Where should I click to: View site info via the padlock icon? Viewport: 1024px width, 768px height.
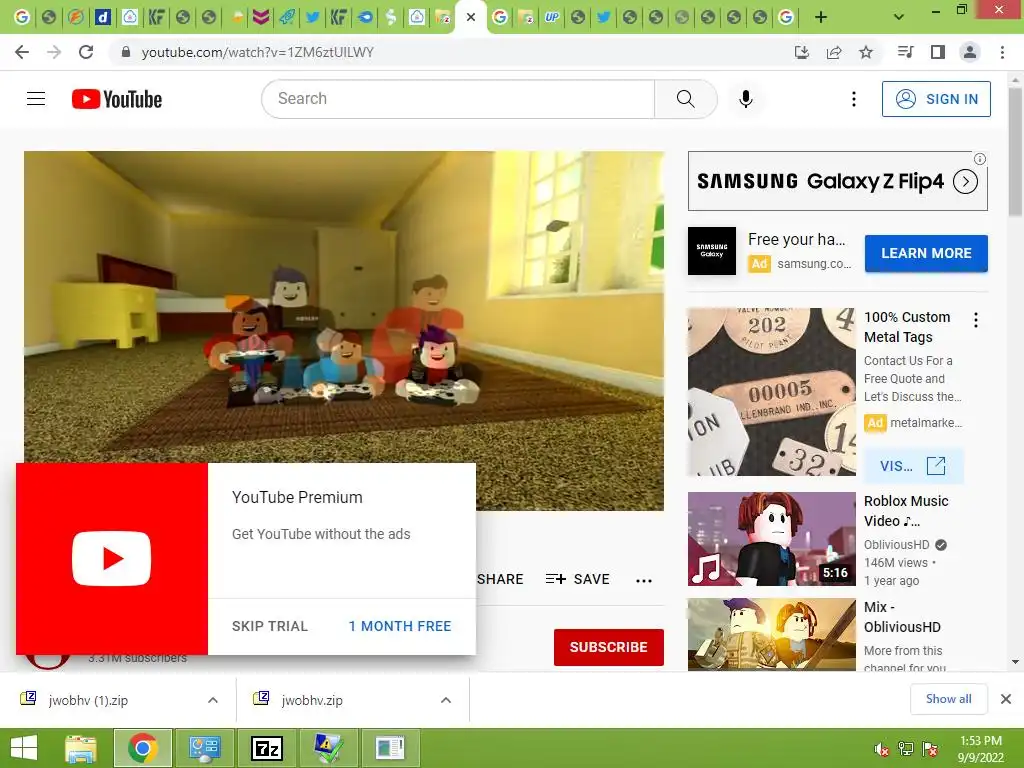126,52
